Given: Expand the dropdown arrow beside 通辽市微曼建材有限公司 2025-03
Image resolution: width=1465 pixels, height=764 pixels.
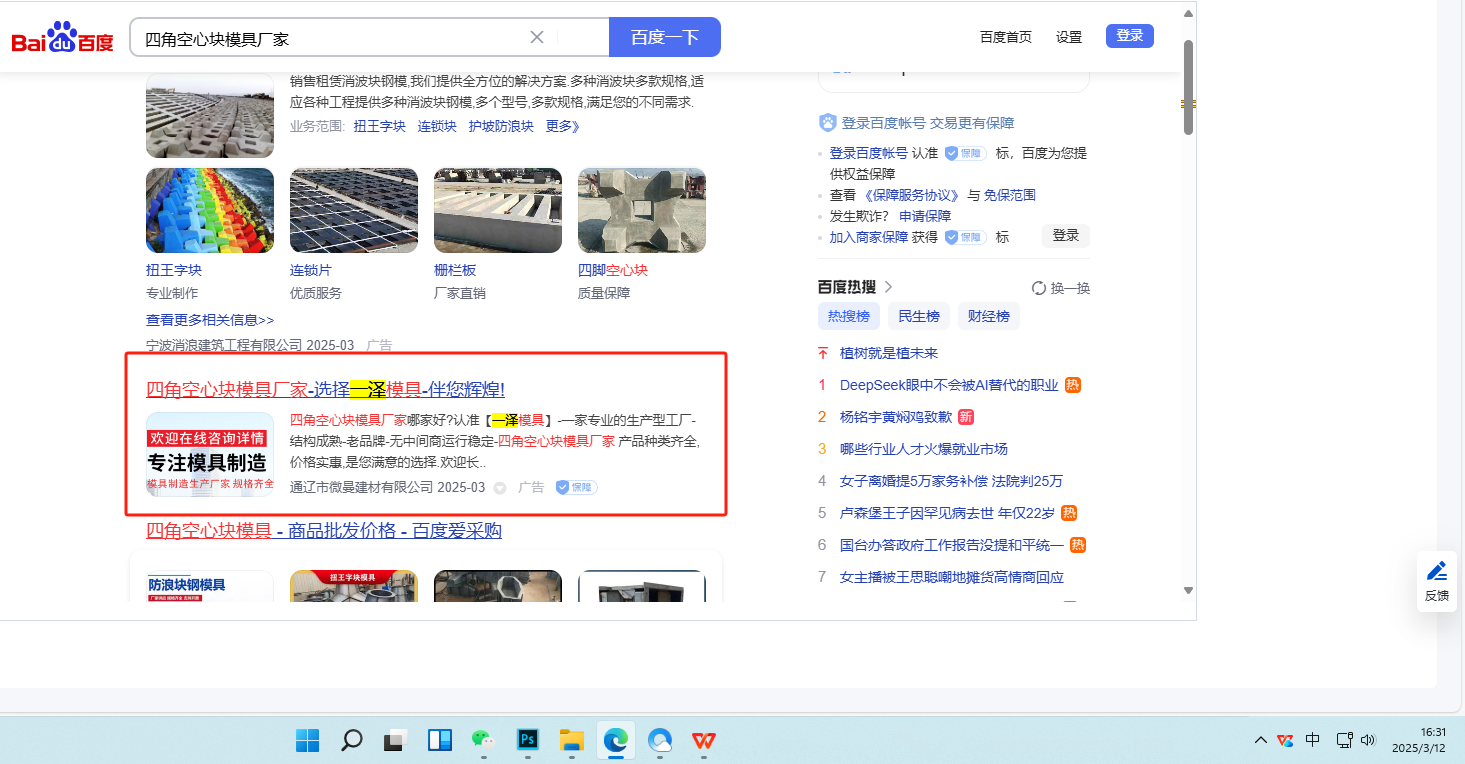Looking at the screenshot, I should coord(500,488).
